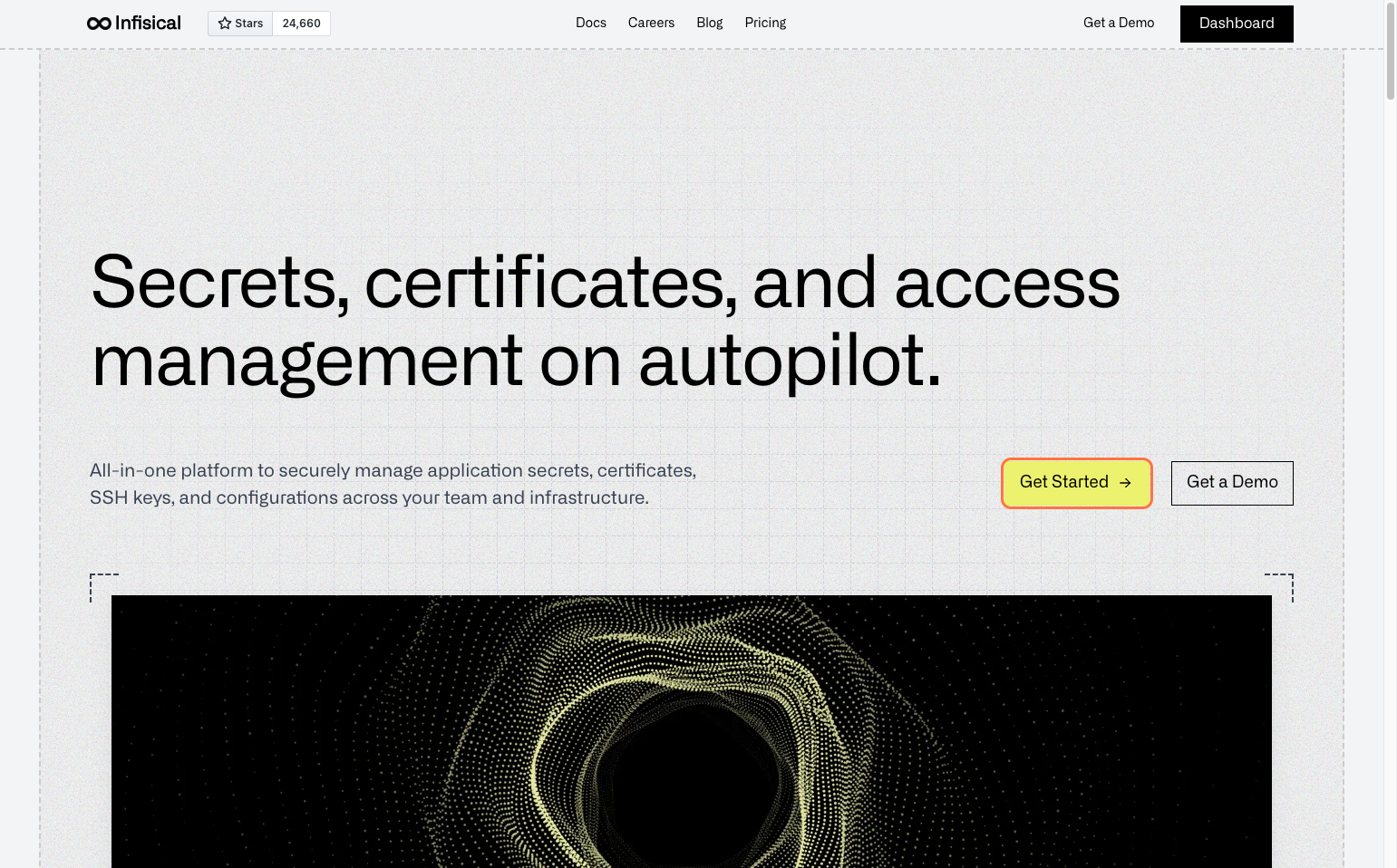
Task: Click Get a Demo in the header
Action: [1118, 23]
